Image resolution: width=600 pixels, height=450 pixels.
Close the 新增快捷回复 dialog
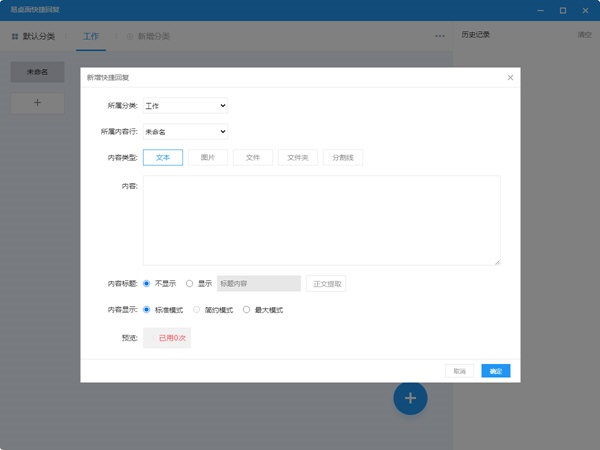510,78
